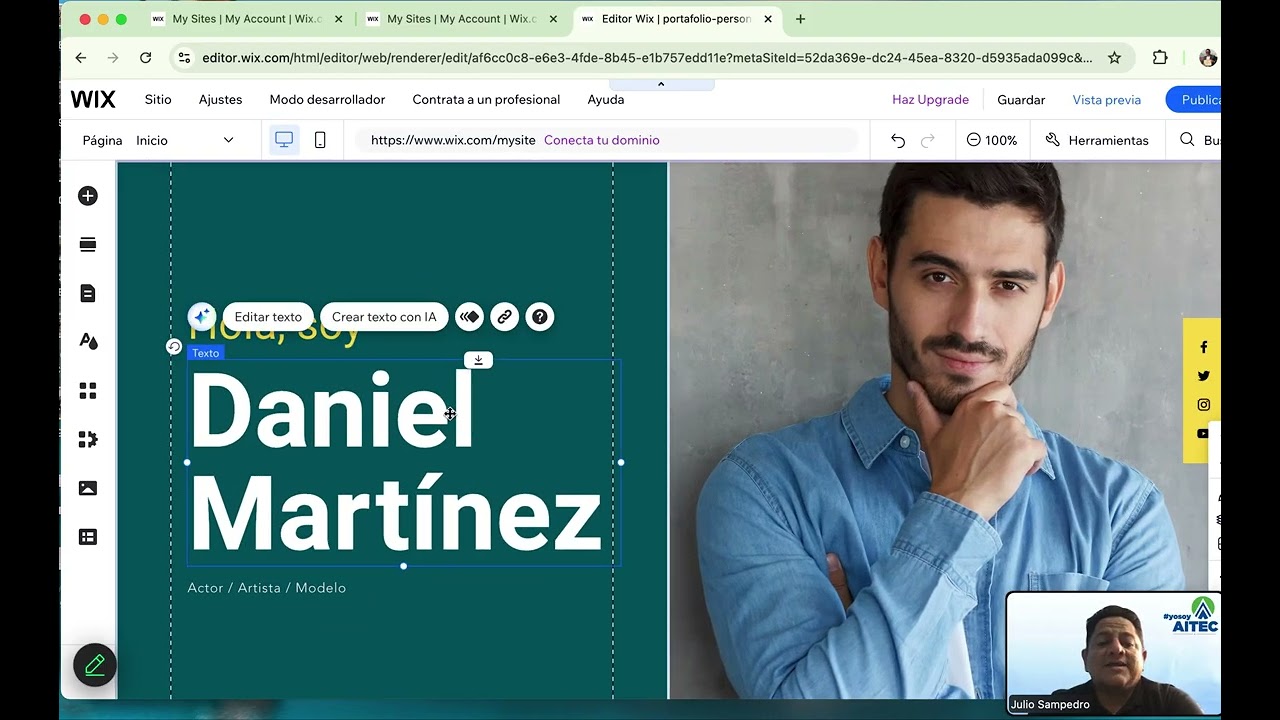1280x720 pixels.
Task: Collapse top bar with the up chevron
Action: pos(661,84)
